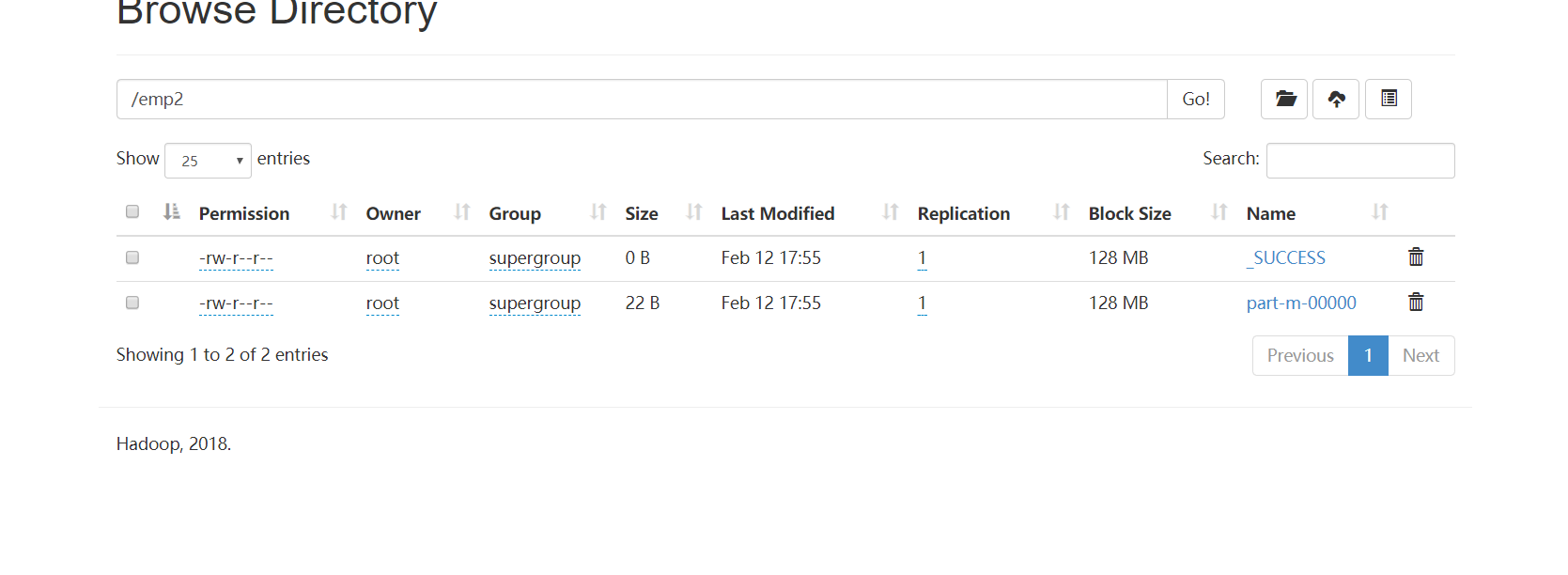Click the Permission column header
Image resolution: width=1568 pixels, height=575 pixels.
click(x=244, y=213)
